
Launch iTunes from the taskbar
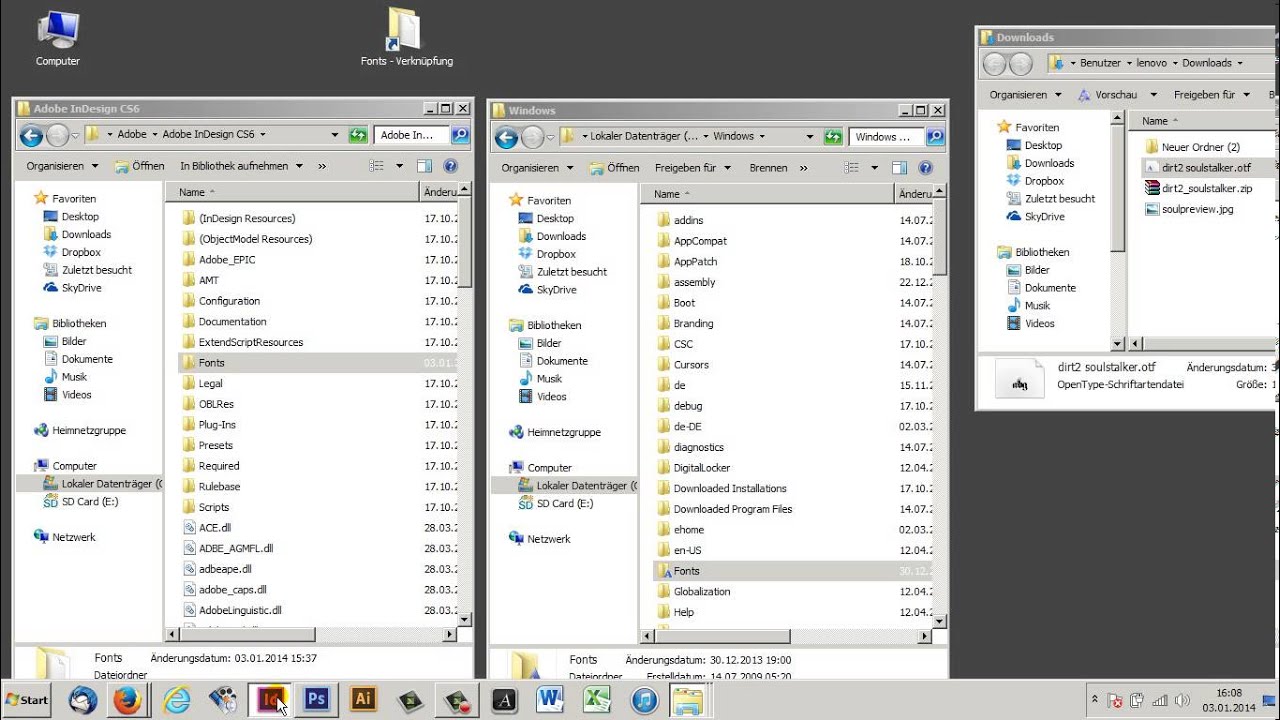(x=644, y=700)
